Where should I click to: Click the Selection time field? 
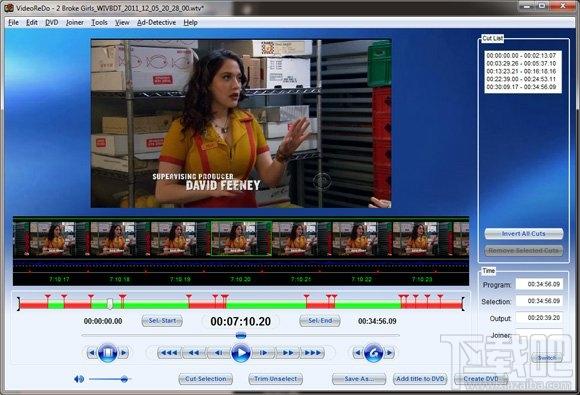(x=540, y=301)
